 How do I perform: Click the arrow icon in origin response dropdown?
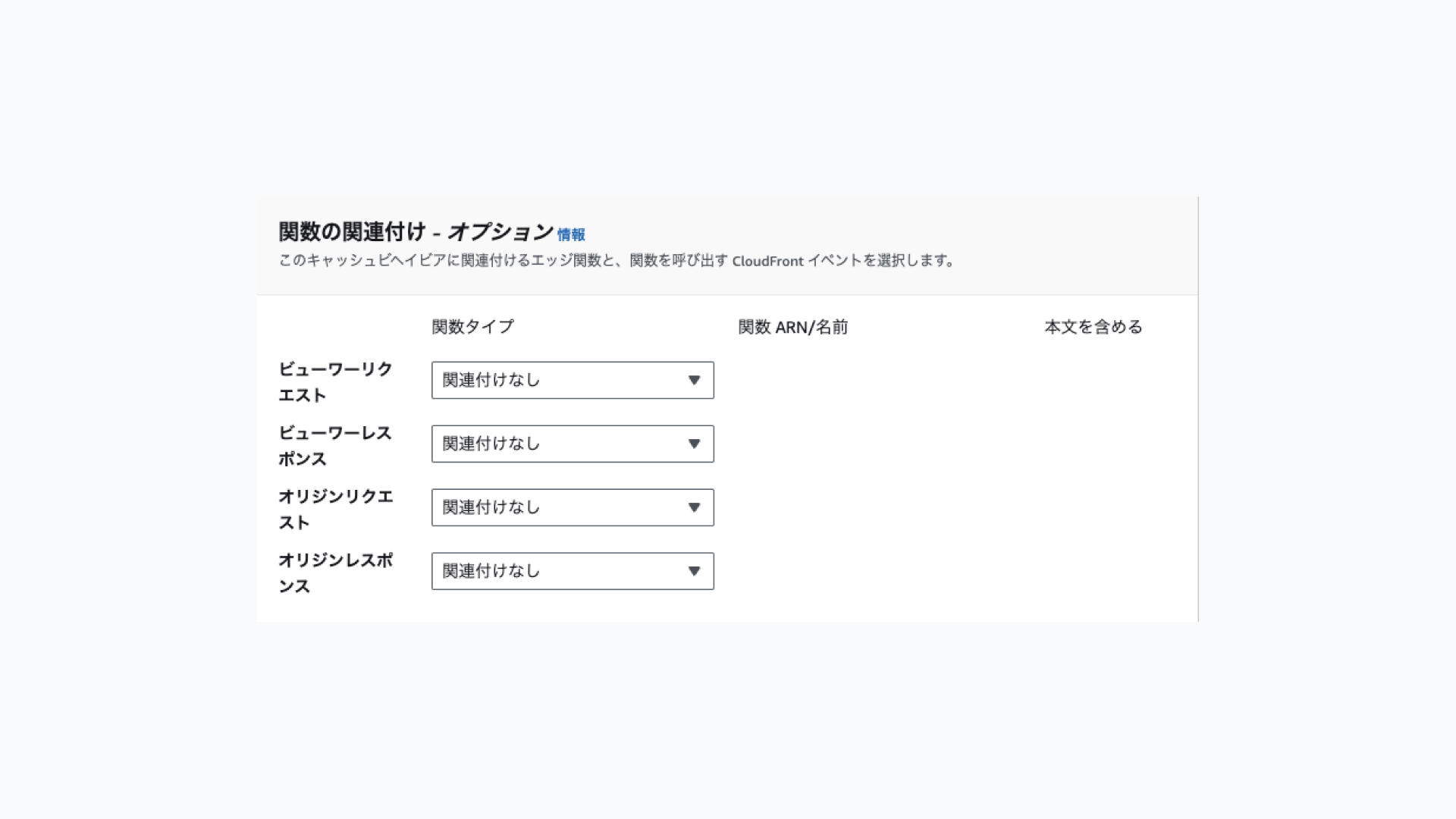point(694,571)
